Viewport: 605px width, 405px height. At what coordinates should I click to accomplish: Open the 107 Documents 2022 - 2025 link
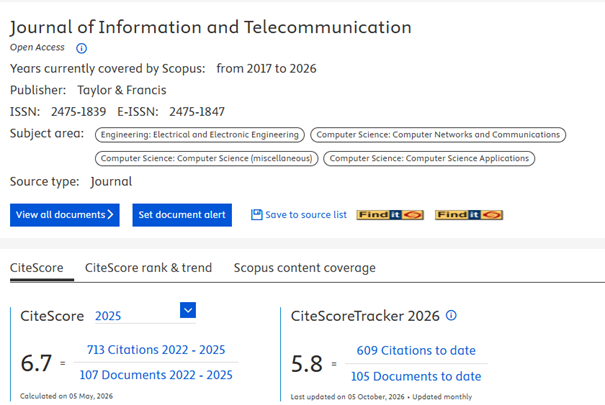click(x=156, y=375)
